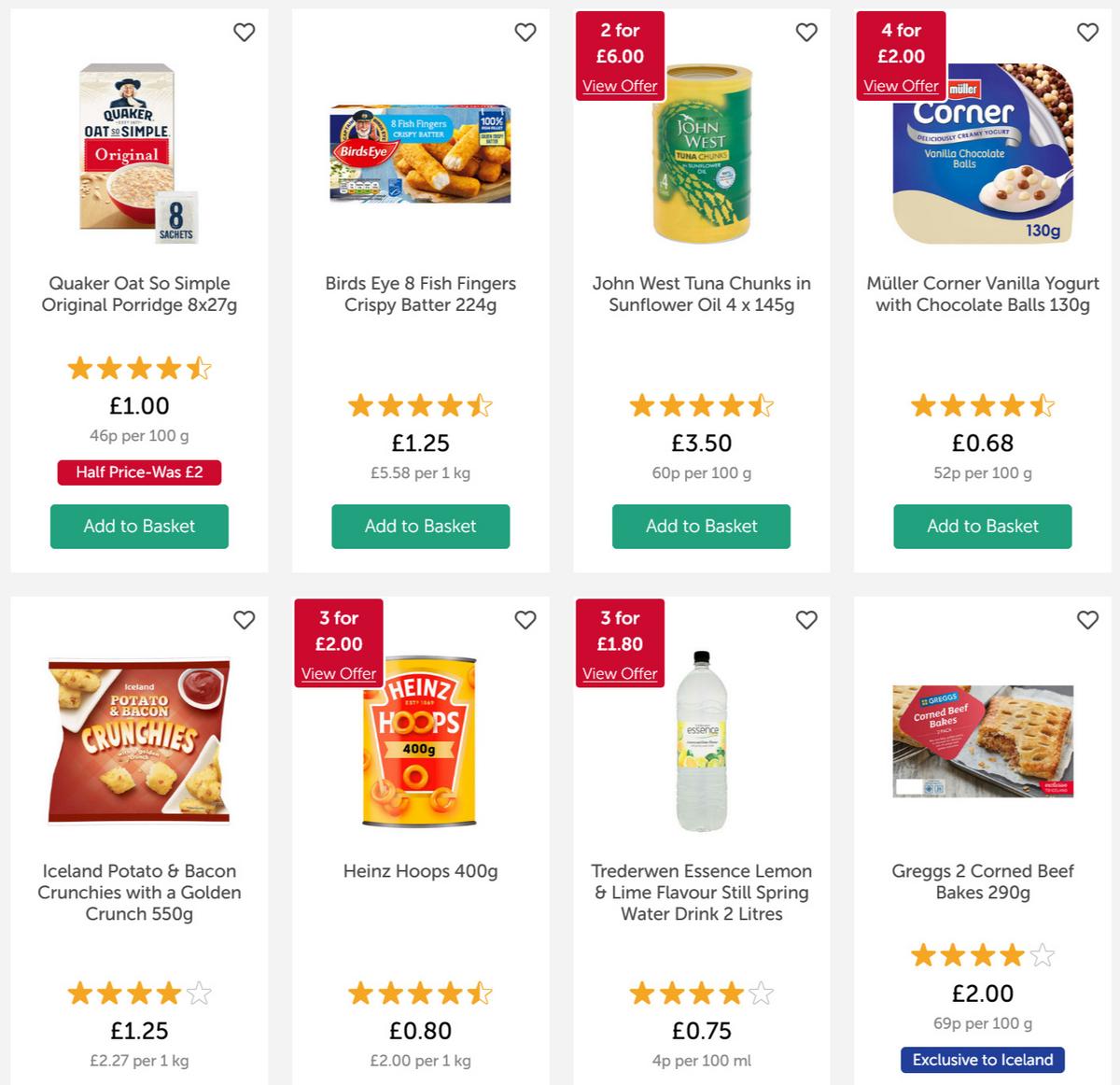The image size is (1120, 1085).
Task: Favourite the Trederwen spring water drink
Action: tap(806, 620)
